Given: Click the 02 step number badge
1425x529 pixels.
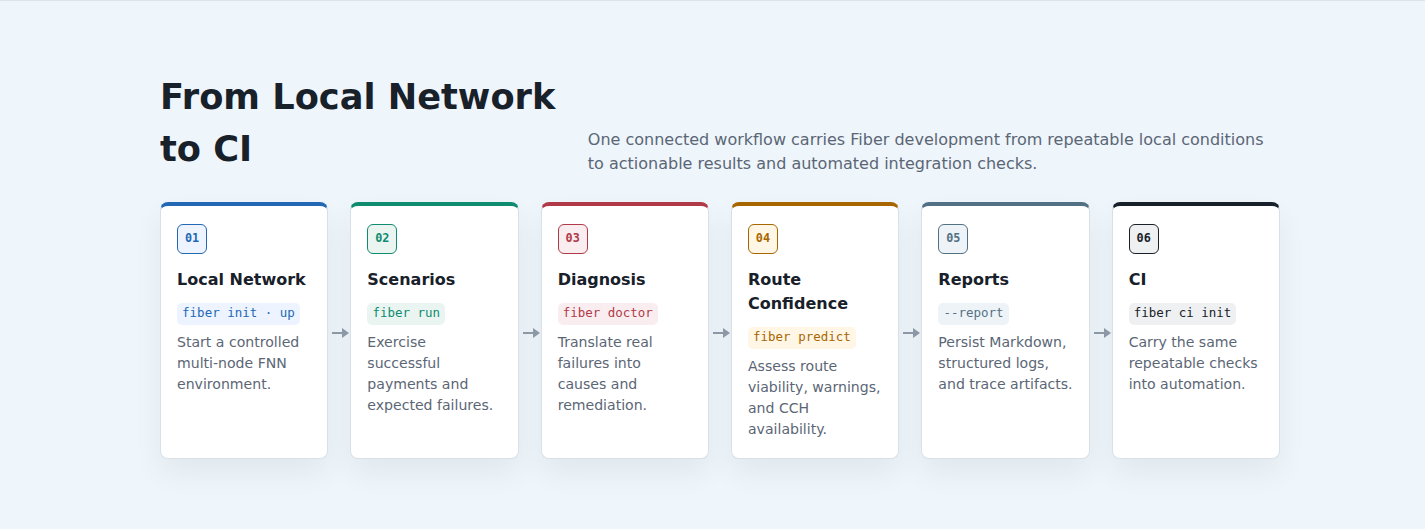Looking at the screenshot, I should coord(382,239).
